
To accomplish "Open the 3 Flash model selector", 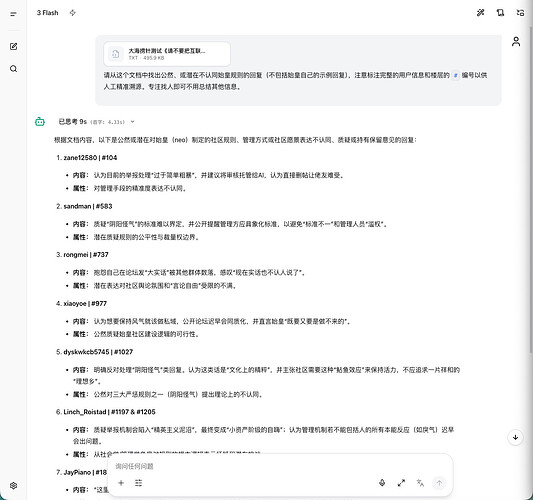I will [48, 13].
